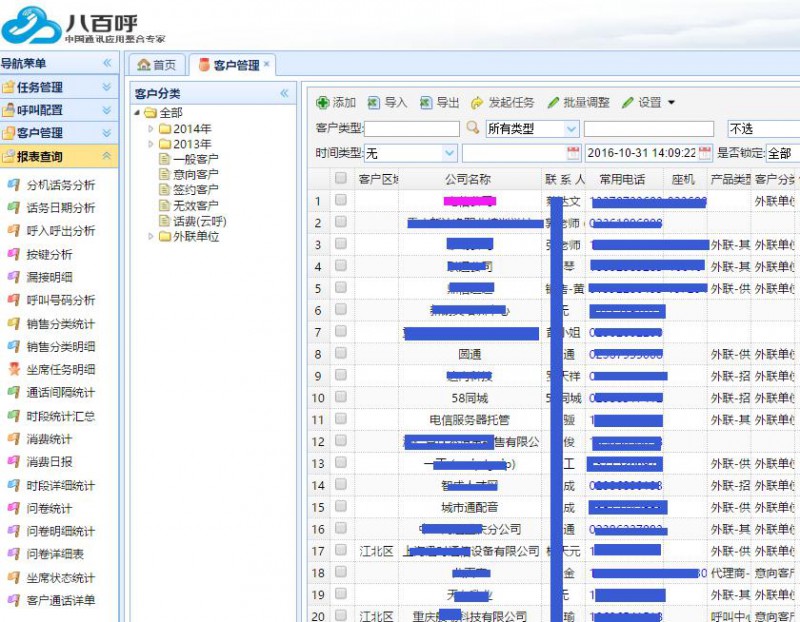800x622 pixels.
Task: Switch to the 首页 tab
Action: coord(156,65)
